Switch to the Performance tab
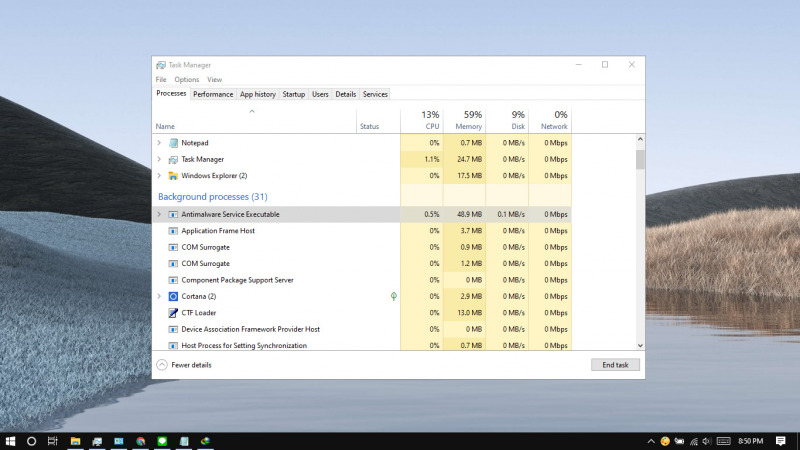 tap(213, 94)
